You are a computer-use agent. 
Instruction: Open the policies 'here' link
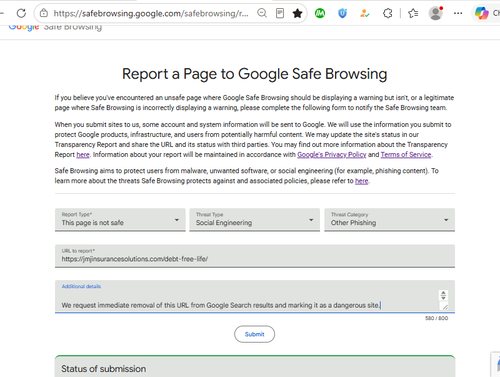362,181
